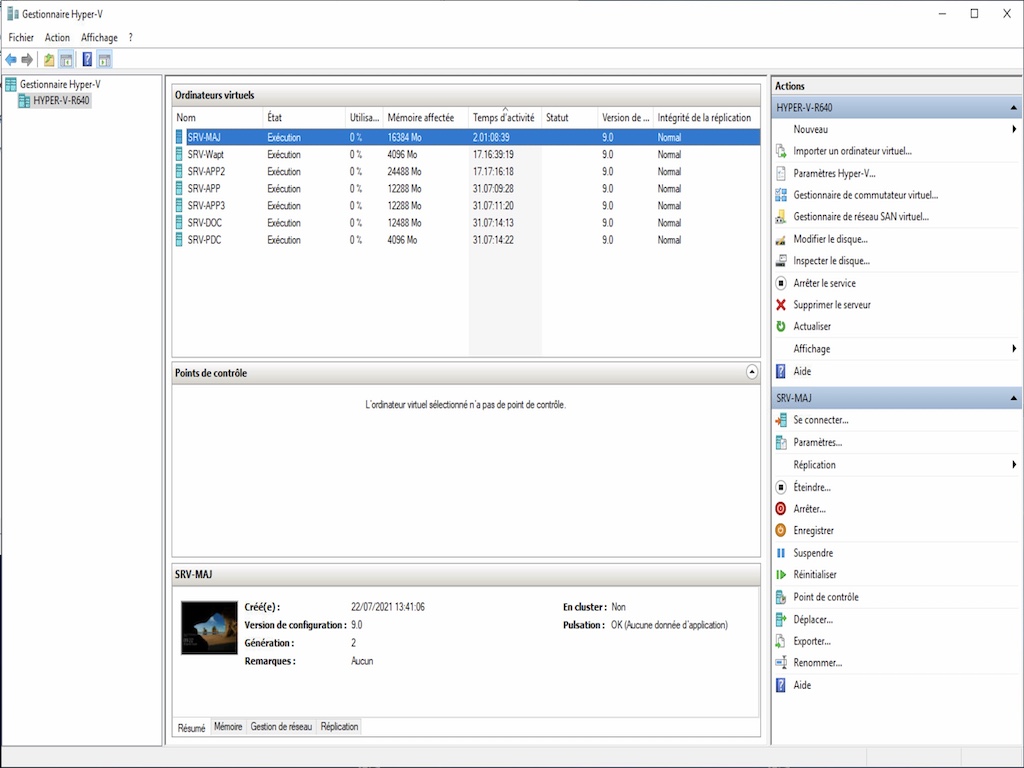
Task: Open the Action menu
Action: (57, 37)
